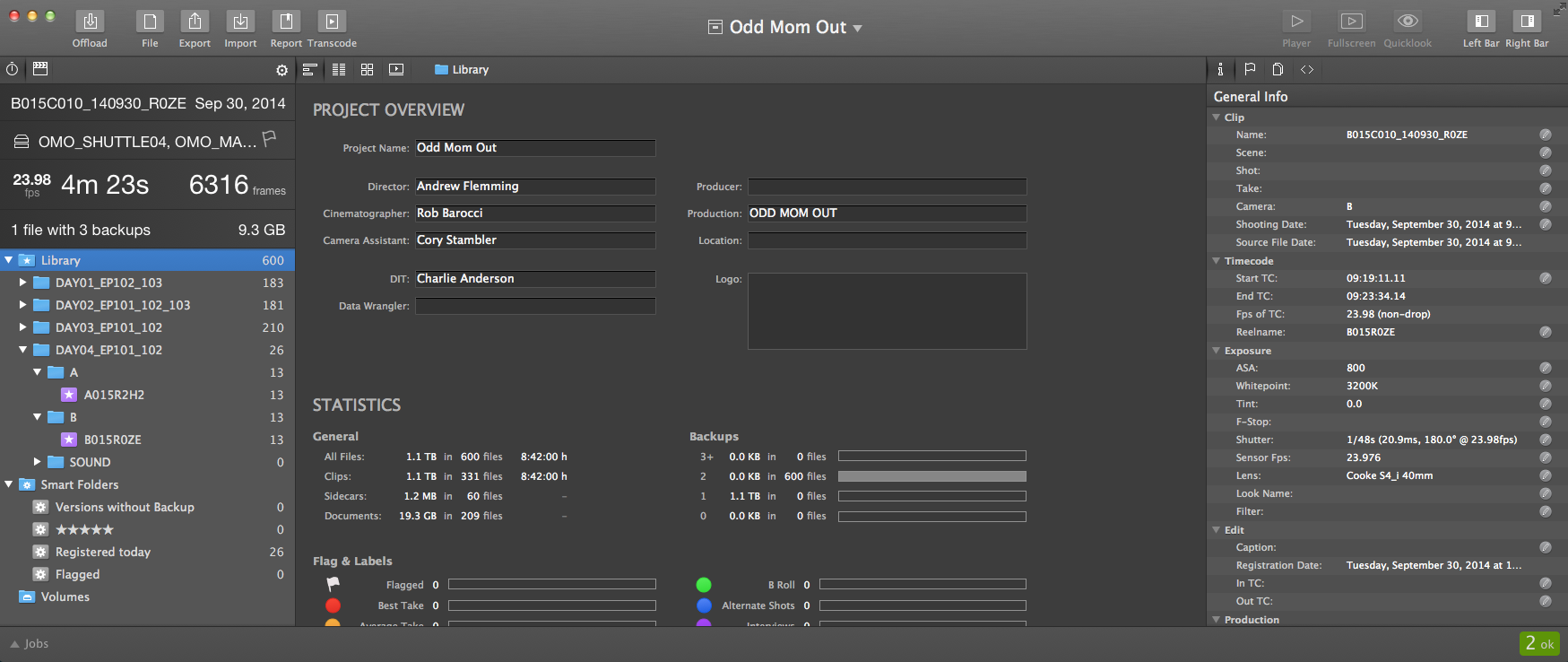Collapse the DAY04_EP101_102 folder
Screen dimensions: 1568x662
pyautogui.click(x=22, y=350)
